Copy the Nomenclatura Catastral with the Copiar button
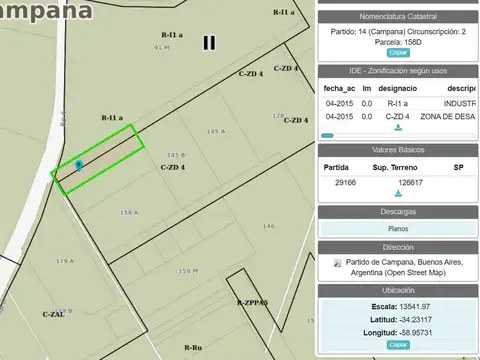Screen dimensions: 480x360 (398, 53)
